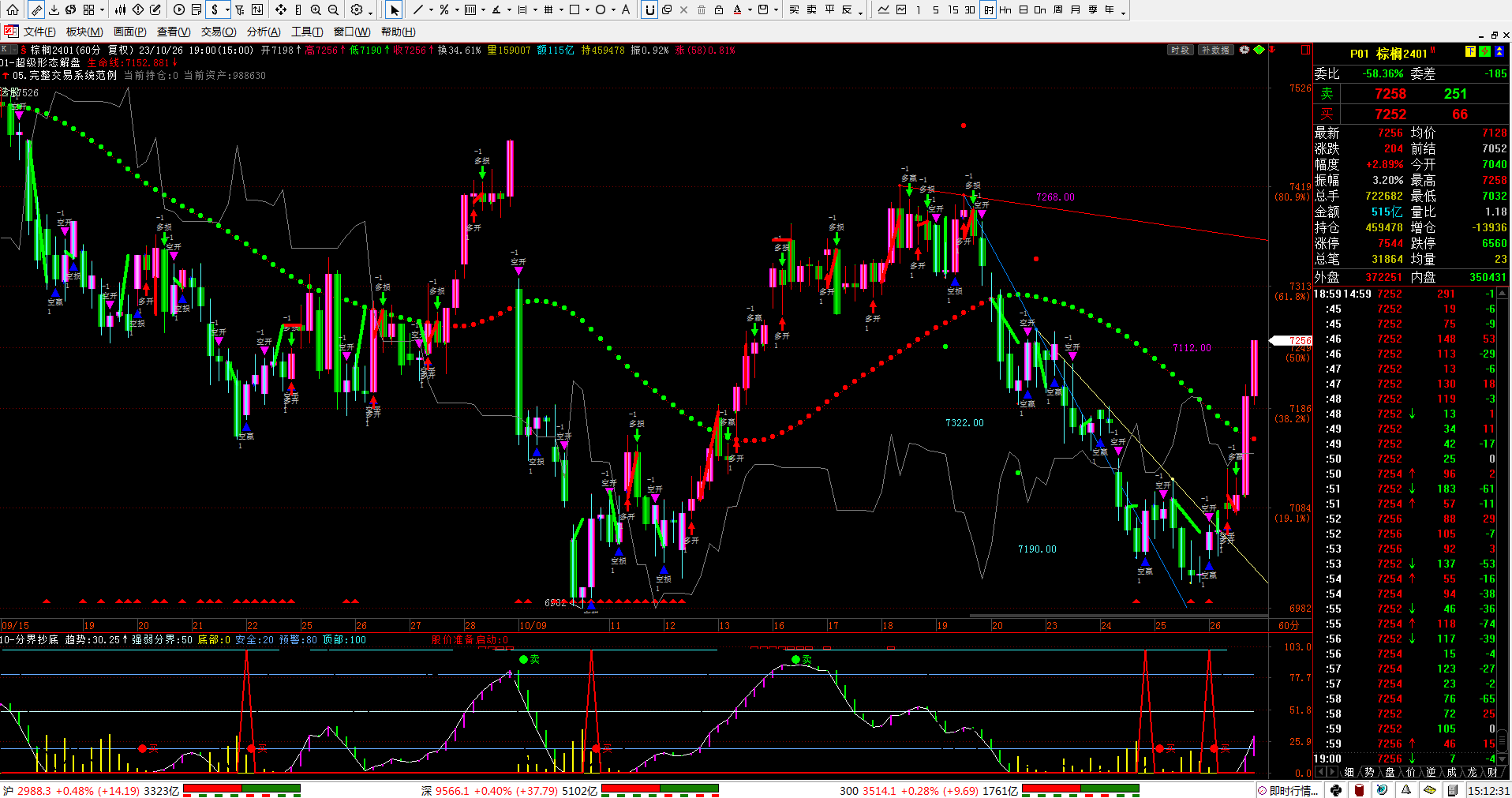Open the 分析(A) menu
Screen dimensions: 1512x798
(x=264, y=32)
